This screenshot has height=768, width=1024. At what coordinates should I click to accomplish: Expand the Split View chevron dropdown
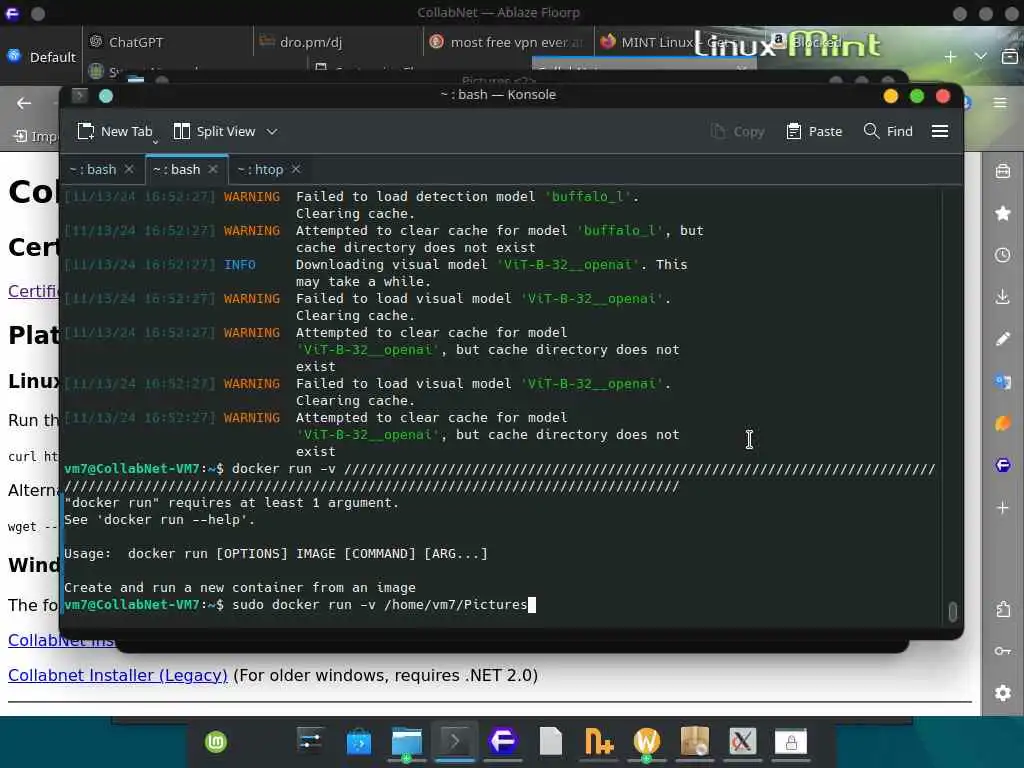(x=272, y=131)
